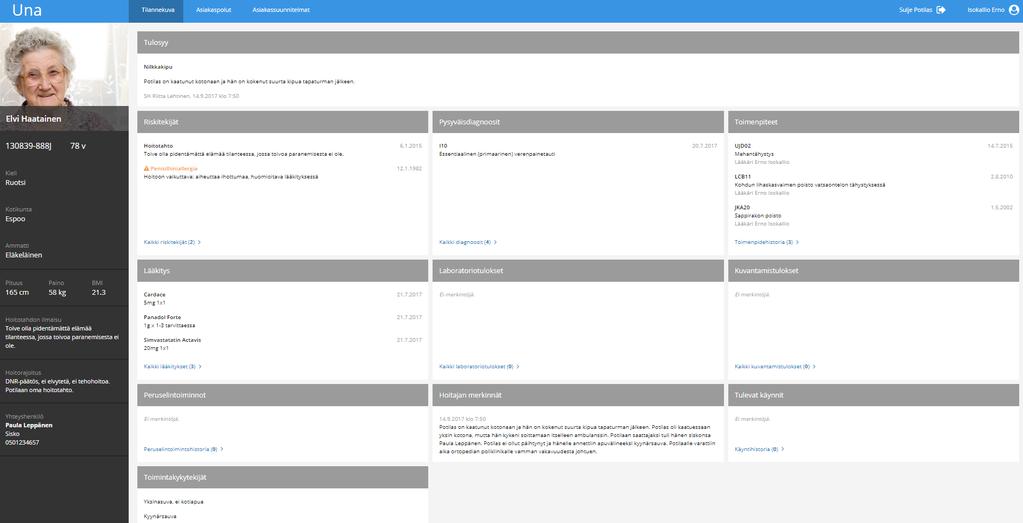Screen dimensions: 1023x523
Task: Select the LCB11 procedure entry
Action: tap(874, 185)
